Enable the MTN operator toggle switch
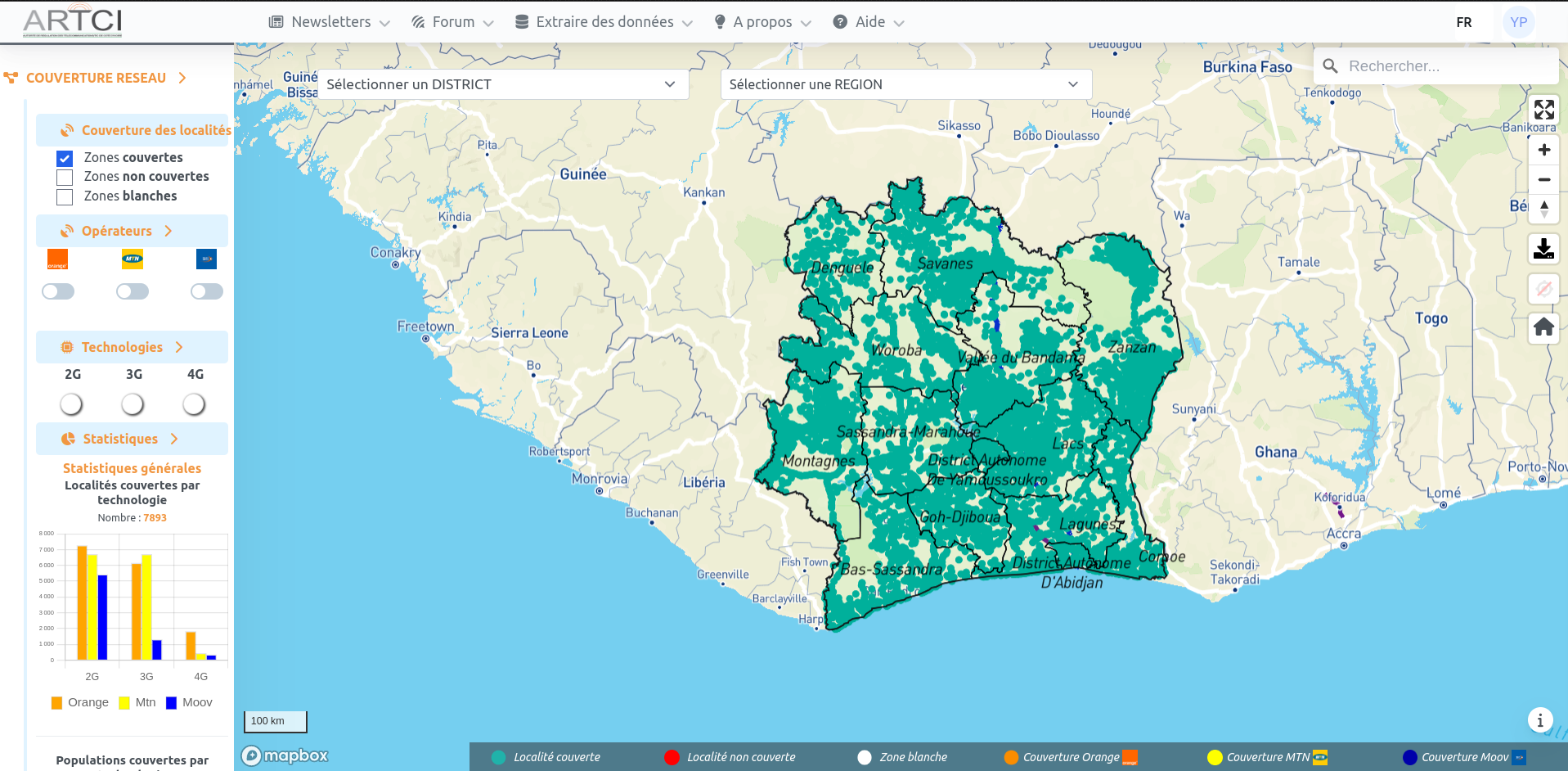The width and height of the screenshot is (1568, 771). [133, 291]
